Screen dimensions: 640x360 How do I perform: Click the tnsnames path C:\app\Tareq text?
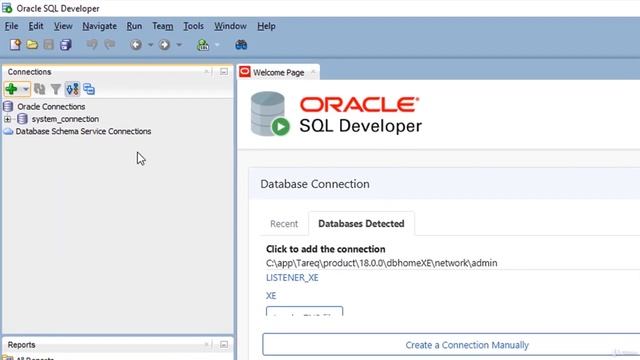click(x=382, y=263)
